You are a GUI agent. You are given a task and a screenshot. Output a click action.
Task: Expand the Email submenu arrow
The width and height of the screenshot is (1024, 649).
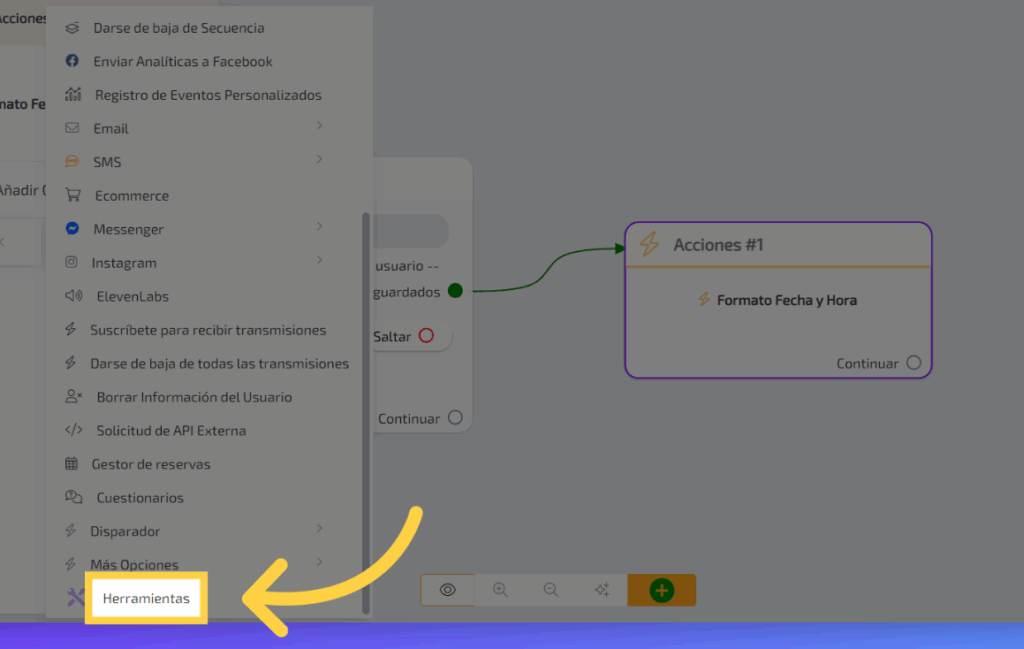coord(319,126)
